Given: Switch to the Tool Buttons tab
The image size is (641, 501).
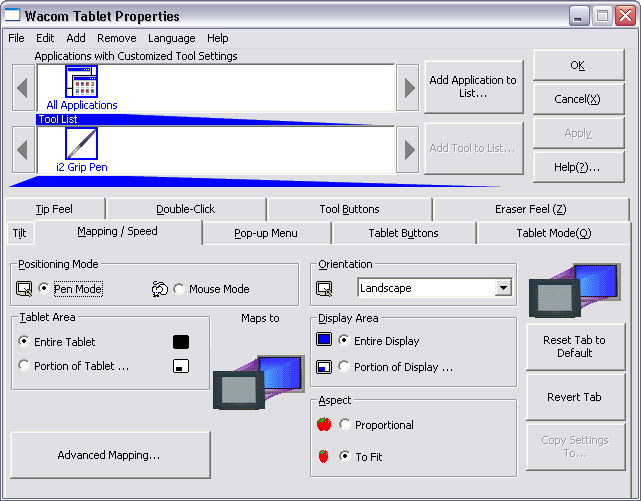Looking at the screenshot, I should click(349, 209).
